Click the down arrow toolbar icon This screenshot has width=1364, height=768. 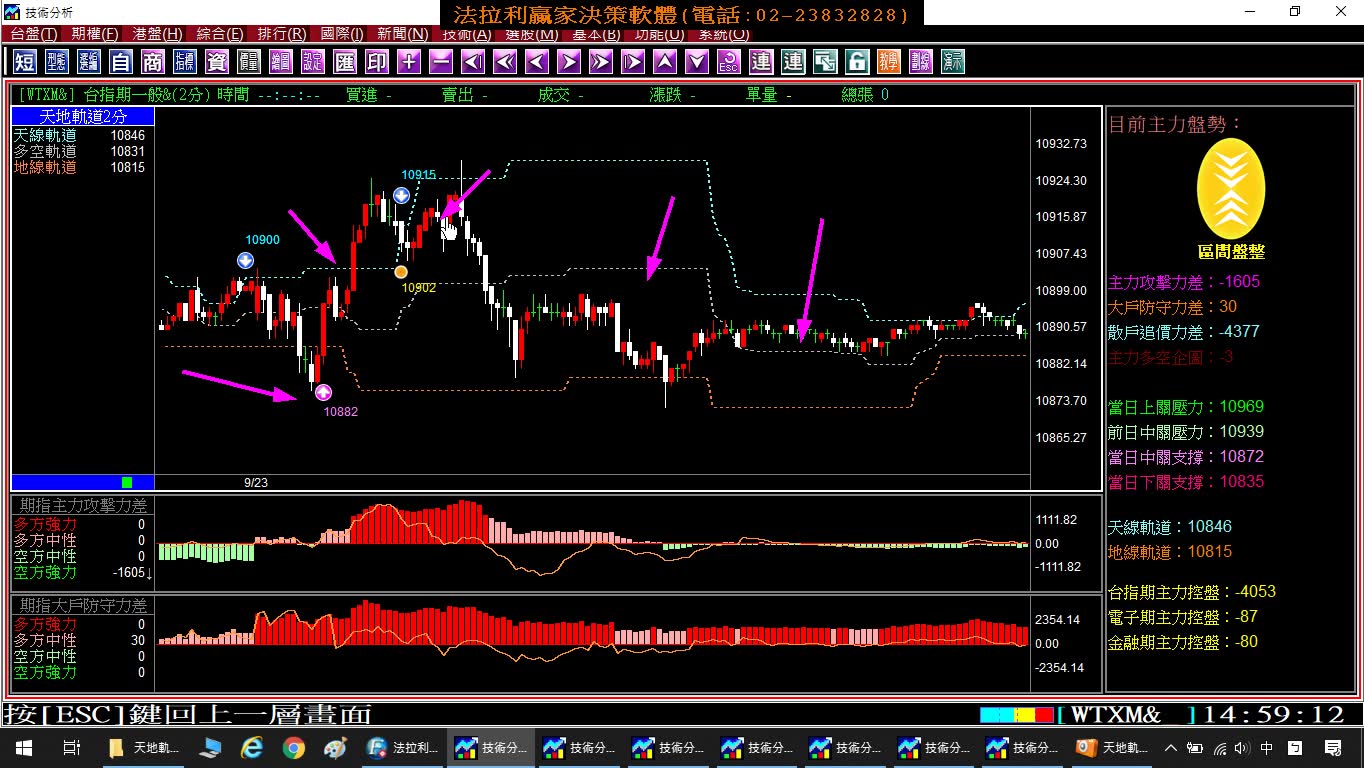(697, 61)
